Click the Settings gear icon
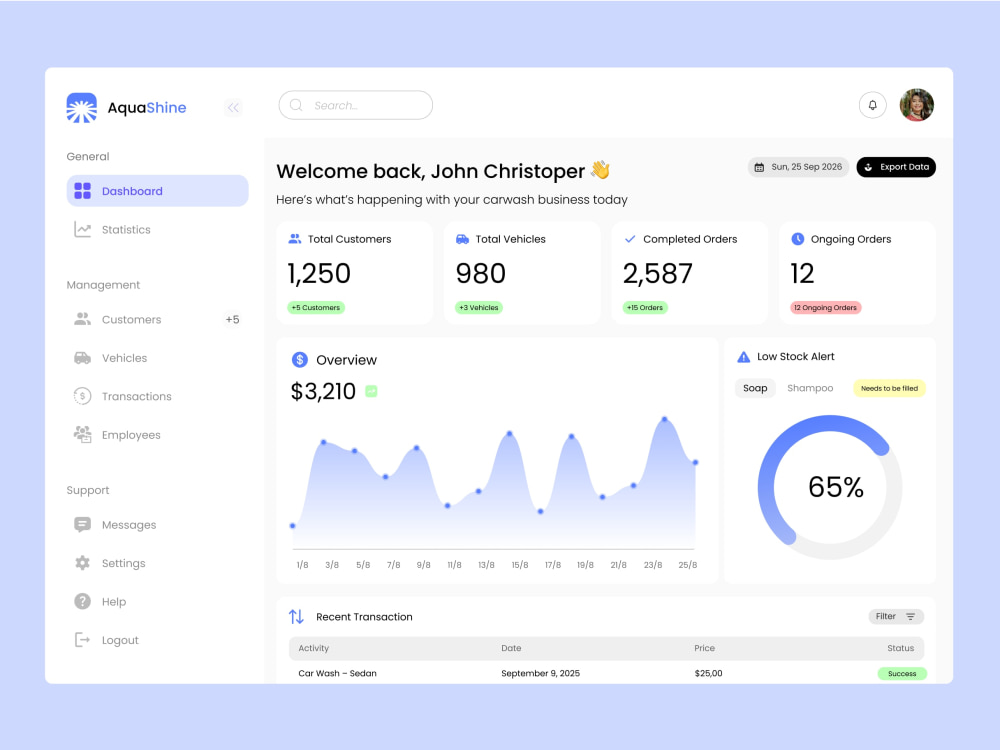 [82, 562]
